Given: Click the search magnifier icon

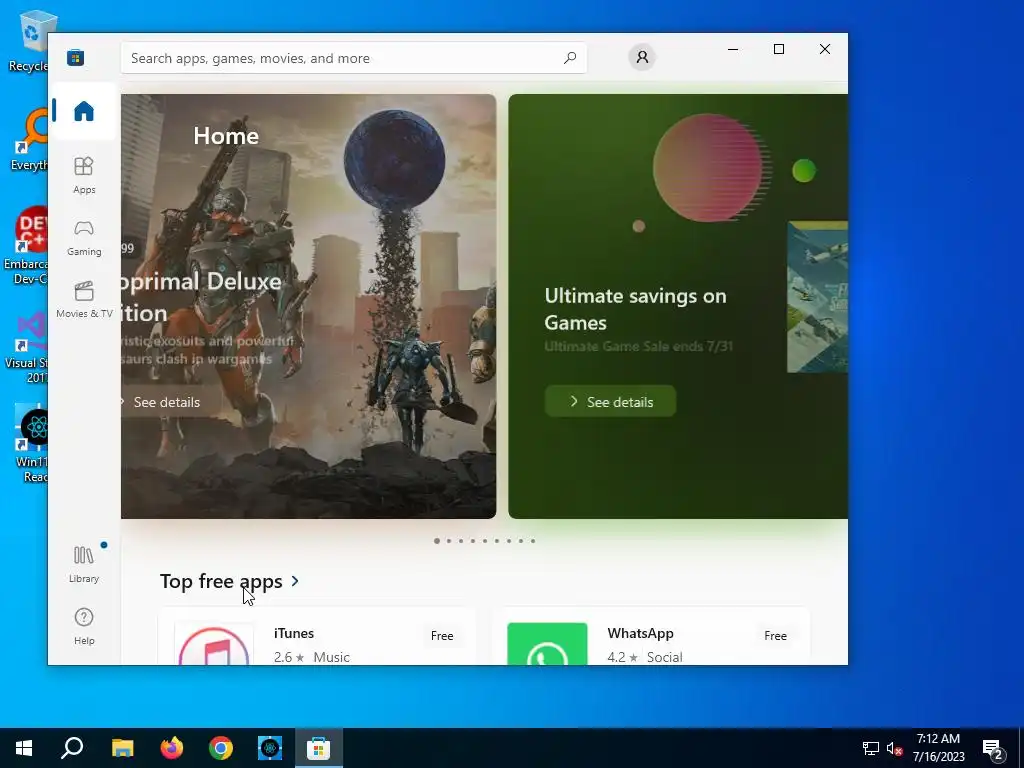Looking at the screenshot, I should (569, 58).
